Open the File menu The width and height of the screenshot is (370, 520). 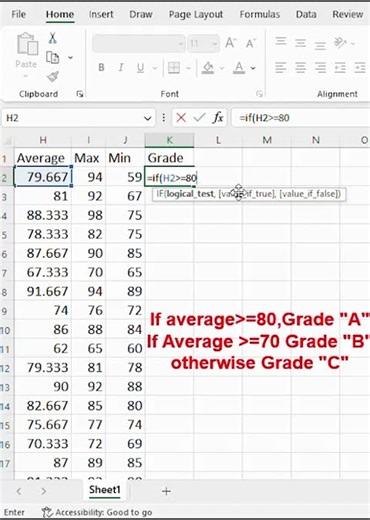(18, 14)
